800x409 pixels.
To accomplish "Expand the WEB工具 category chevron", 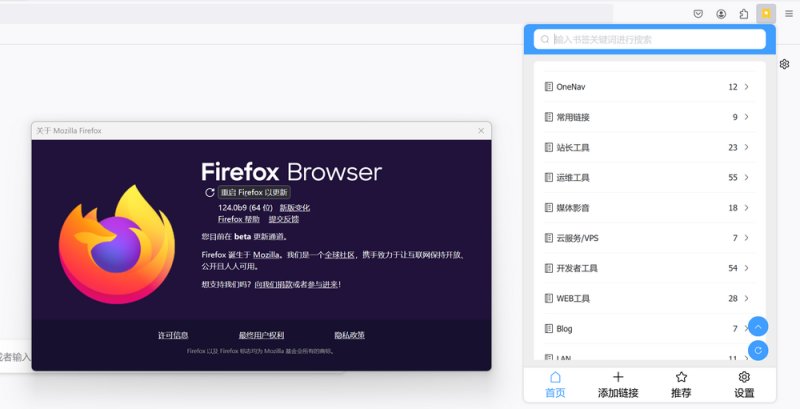I will [x=746, y=298].
